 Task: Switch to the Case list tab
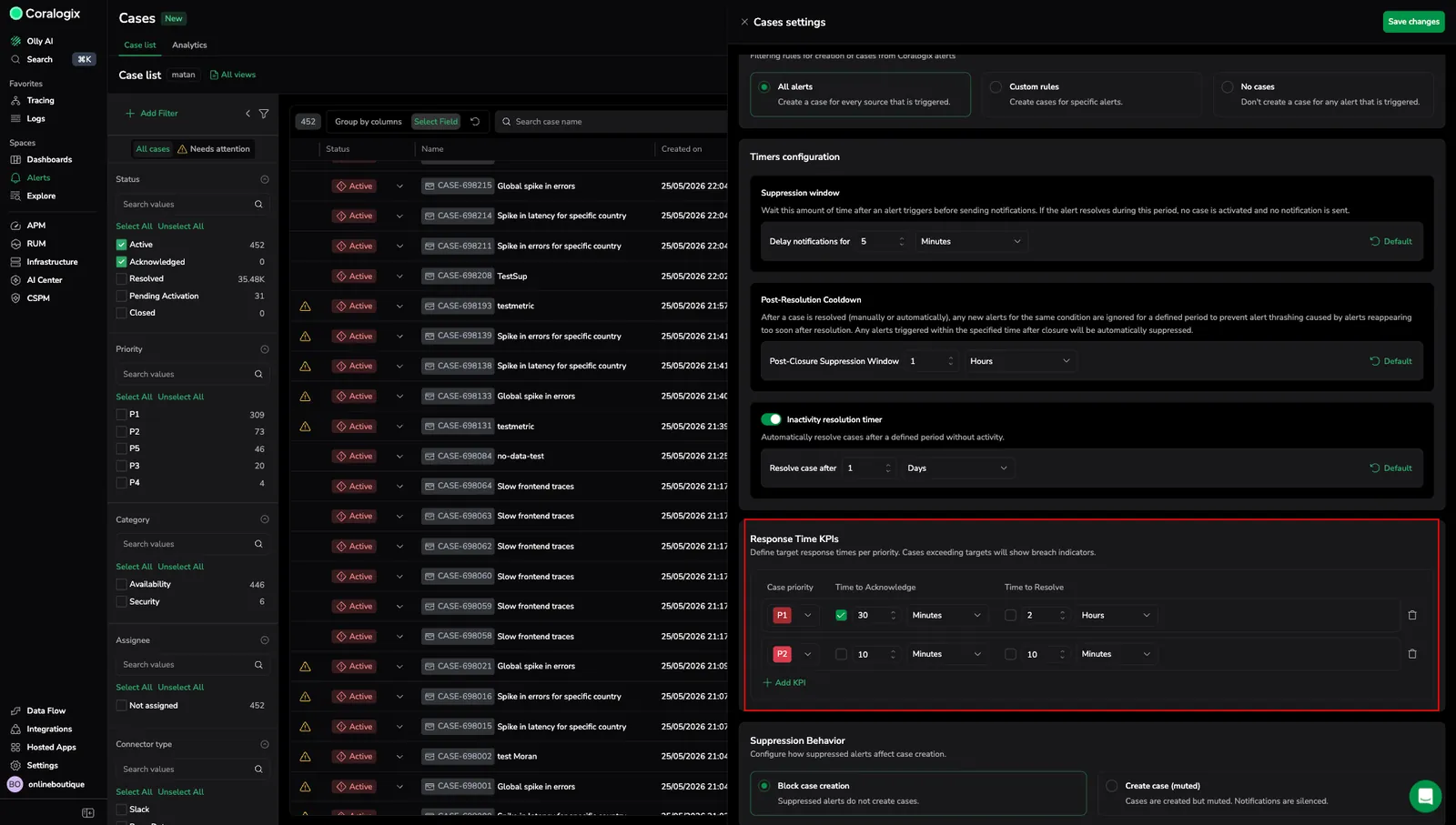pyautogui.click(x=140, y=45)
